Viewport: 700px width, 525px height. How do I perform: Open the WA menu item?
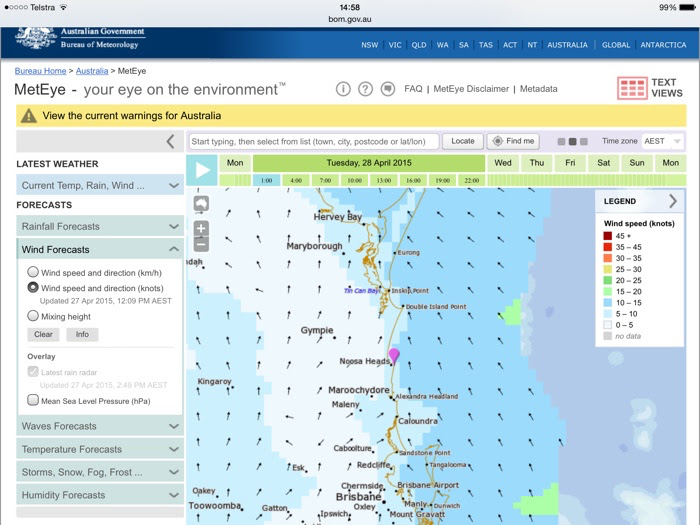pos(442,45)
